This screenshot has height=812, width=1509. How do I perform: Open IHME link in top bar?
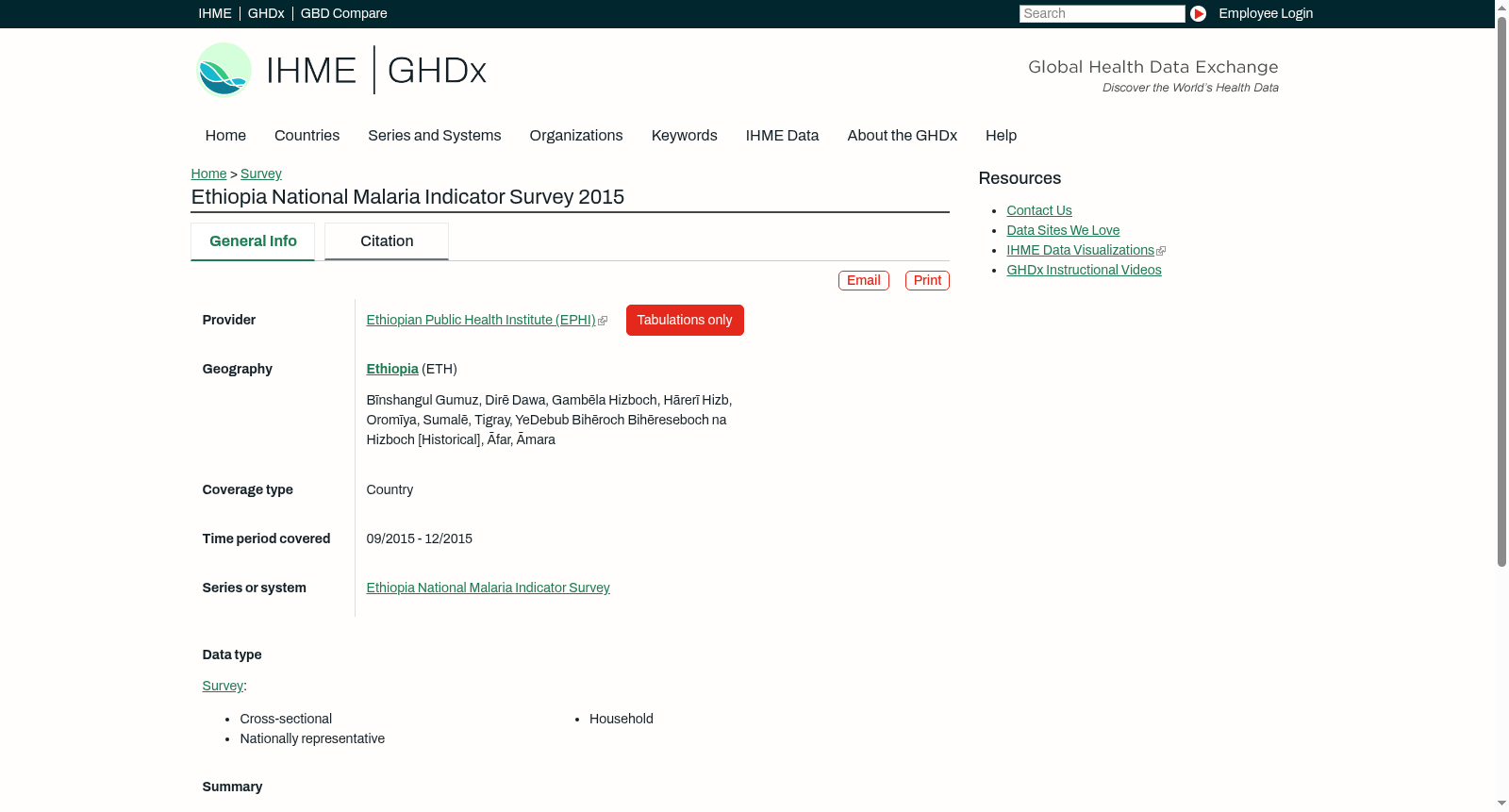pos(215,13)
